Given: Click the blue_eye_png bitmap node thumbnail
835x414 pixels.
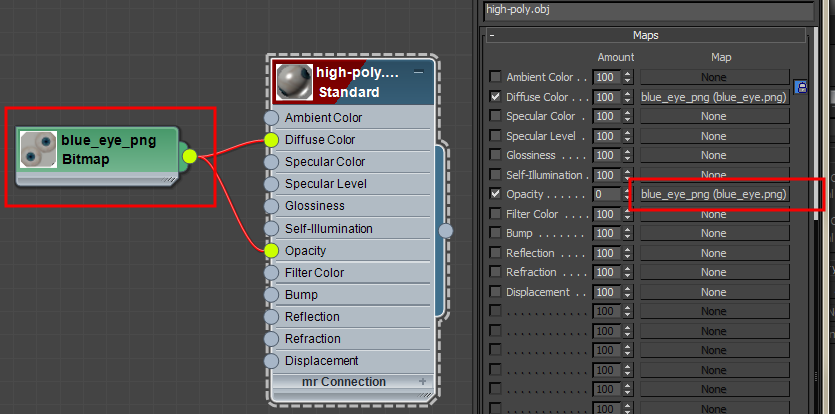Looking at the screenshot, I should pos(39,150).
